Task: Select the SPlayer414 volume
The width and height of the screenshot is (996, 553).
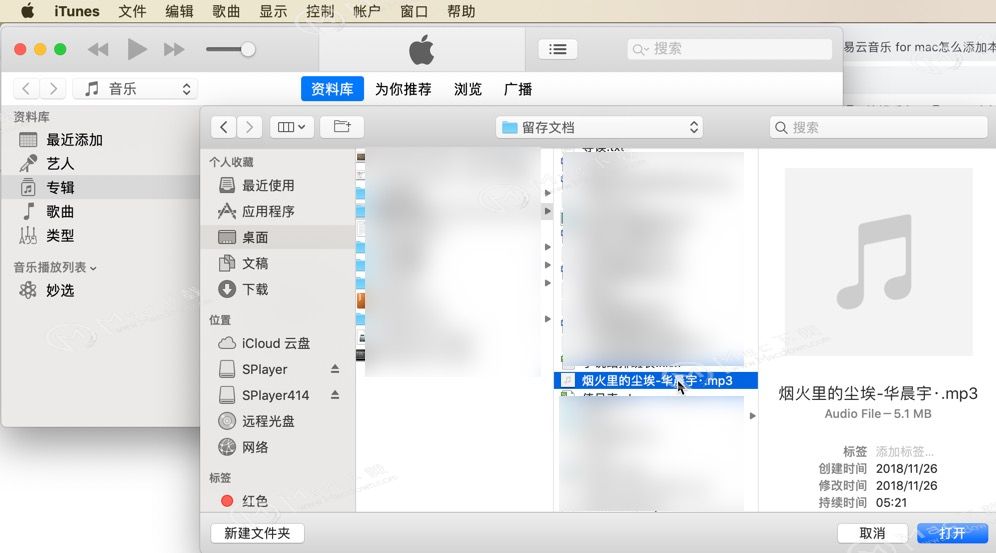Action: [x=275, y=396]
